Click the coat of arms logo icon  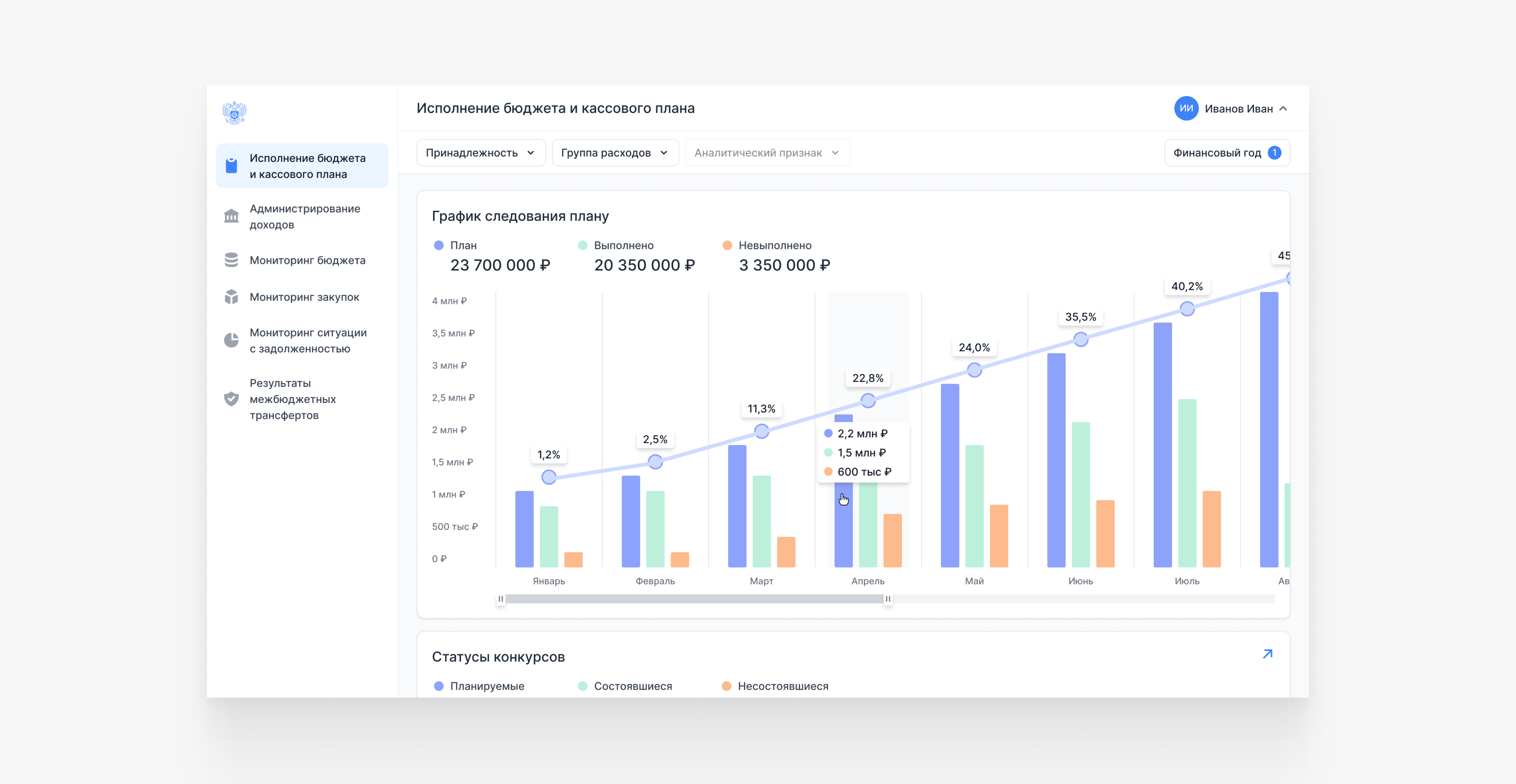(x=234, y=113)
